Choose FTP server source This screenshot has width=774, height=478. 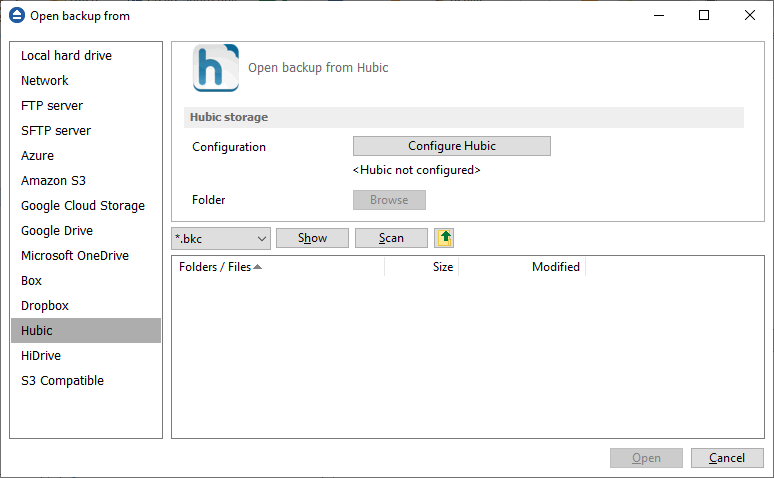click(x=86, y=106)
